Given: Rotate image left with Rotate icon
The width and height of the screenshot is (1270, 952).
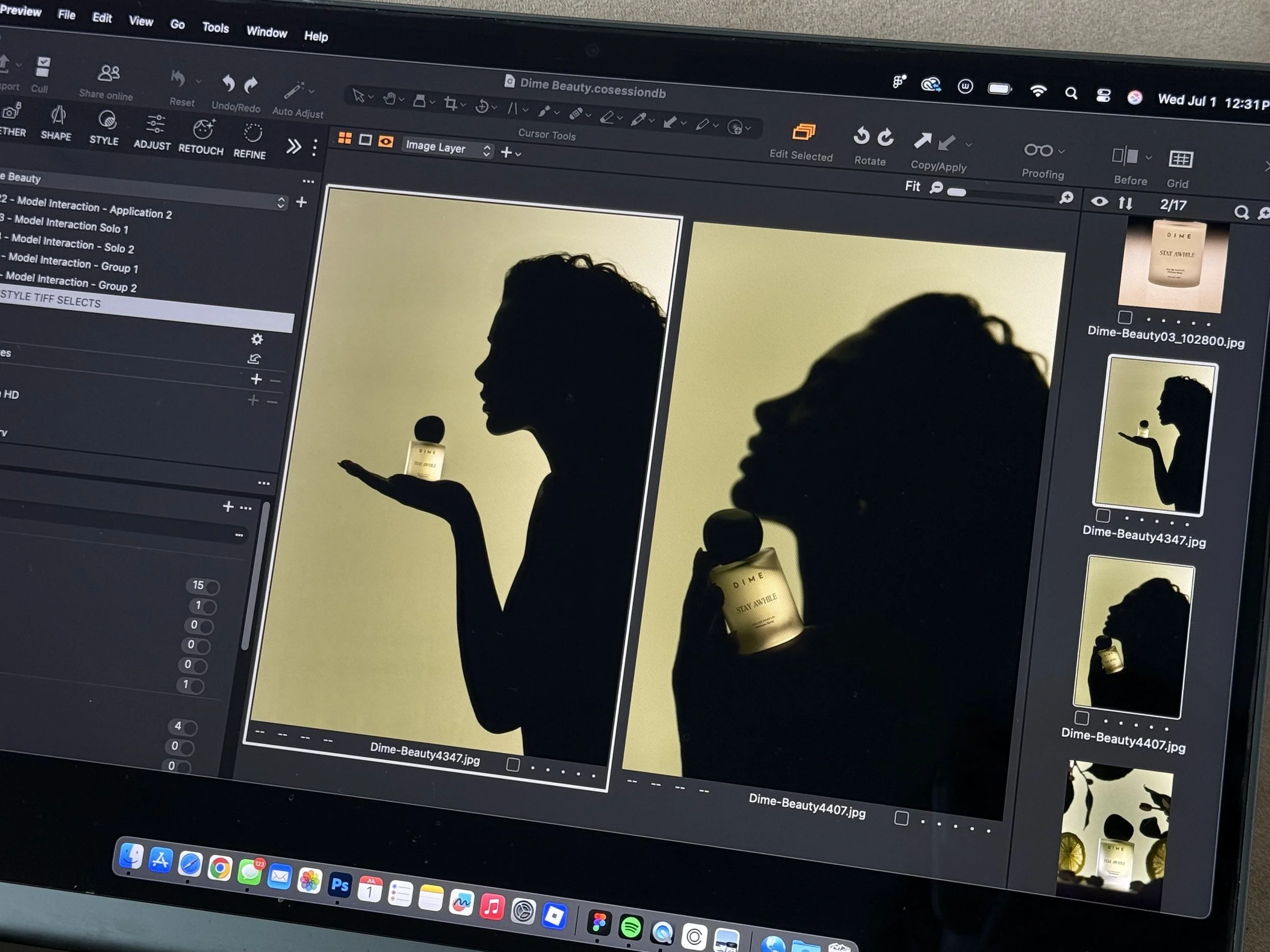Looking at the screenshot, I should coord(861,136).
